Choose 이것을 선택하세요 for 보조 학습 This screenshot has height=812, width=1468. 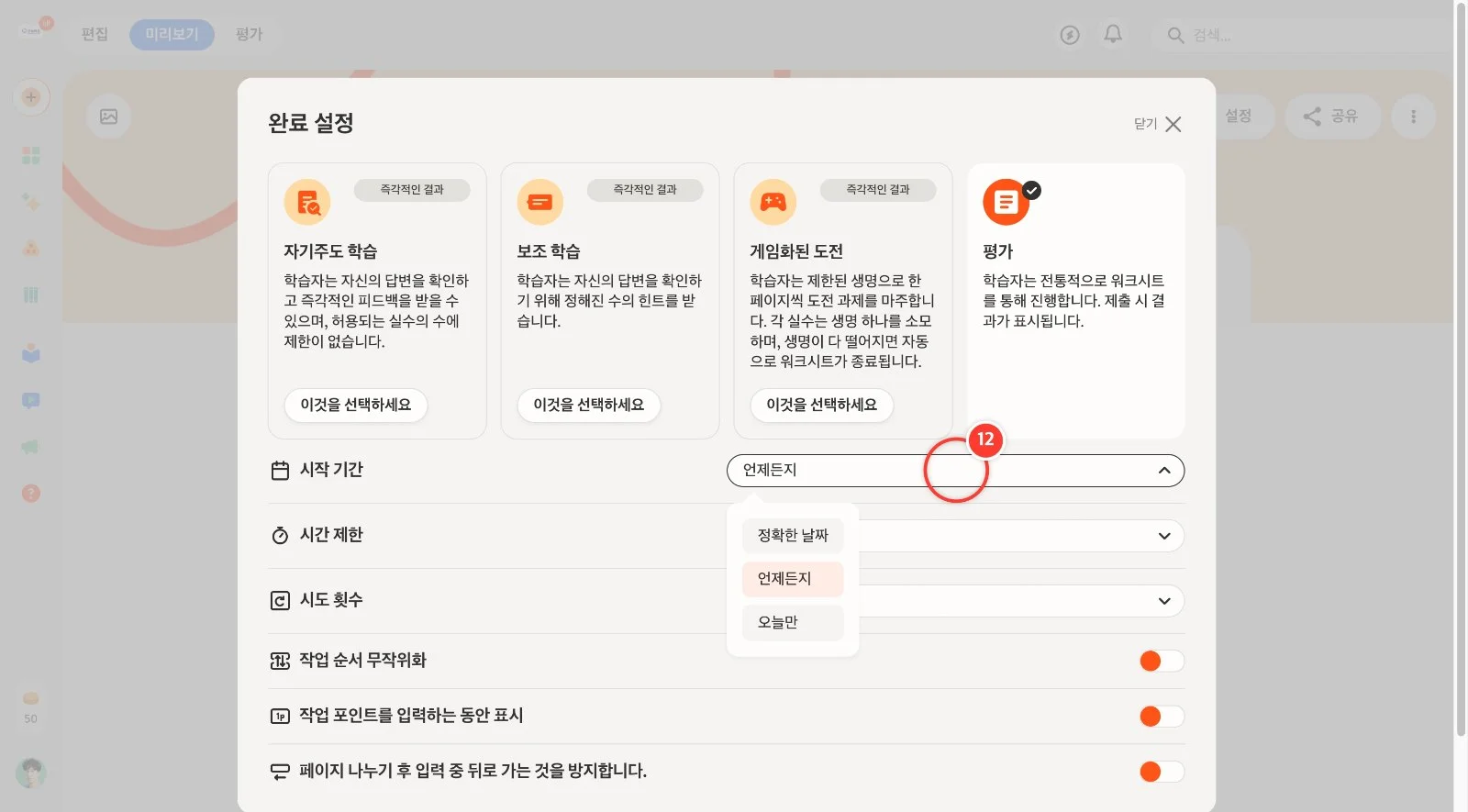pyautogui.click(x=589, y=405)
